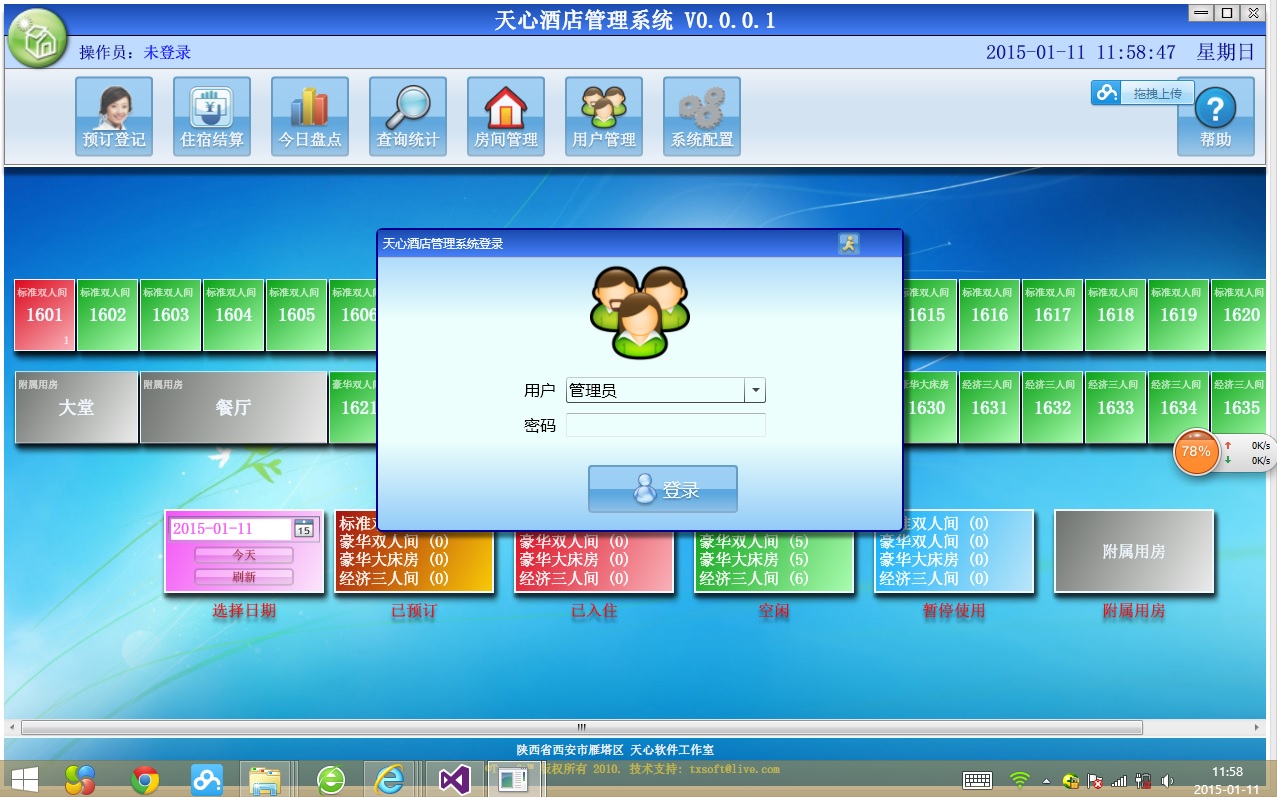Viewport: 1277px width, 797px height.
Task: Open 房间管理 room management house icon
Action: [x=506, y=116]
